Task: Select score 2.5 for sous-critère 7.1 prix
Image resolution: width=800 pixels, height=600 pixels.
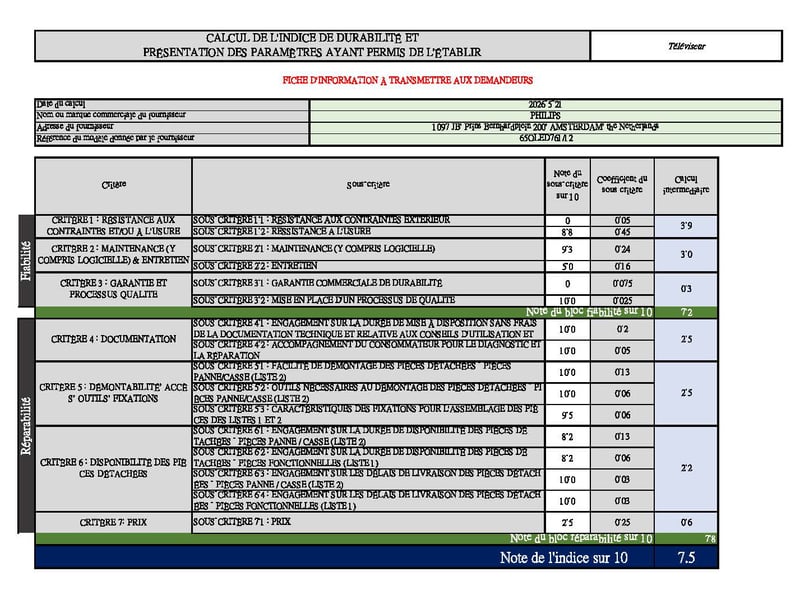Action: click(x=567, y=523)
